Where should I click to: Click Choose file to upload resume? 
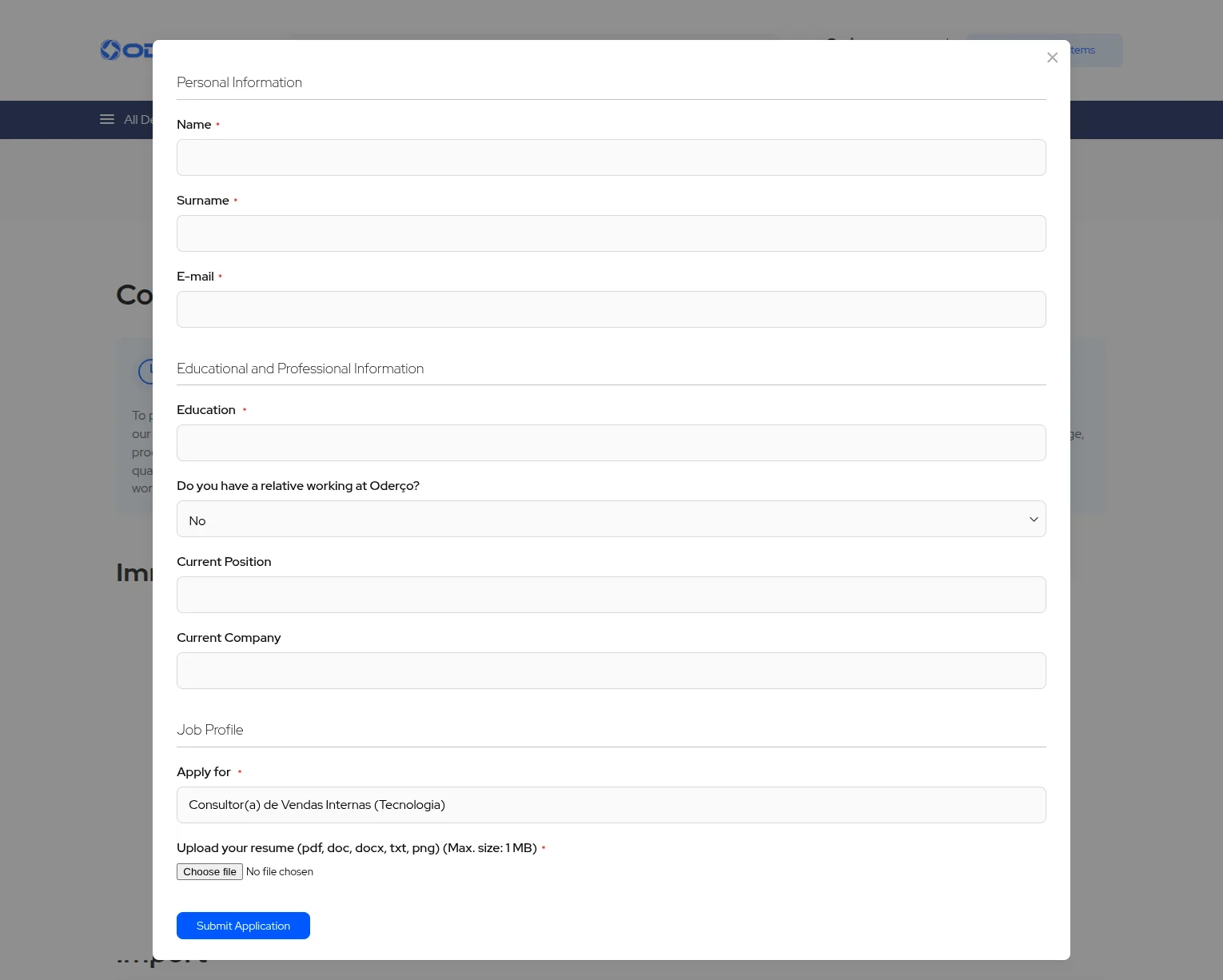pos(209,871)
